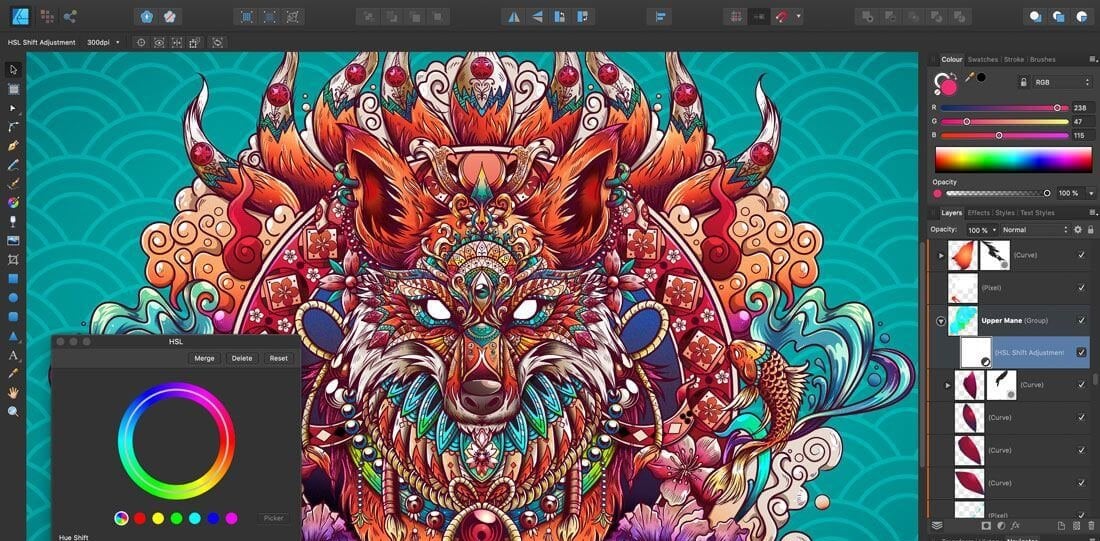Select the Triangle shape tool
Image resolution: width=1100 pixels, height=541 pixels.
[13, 335]
